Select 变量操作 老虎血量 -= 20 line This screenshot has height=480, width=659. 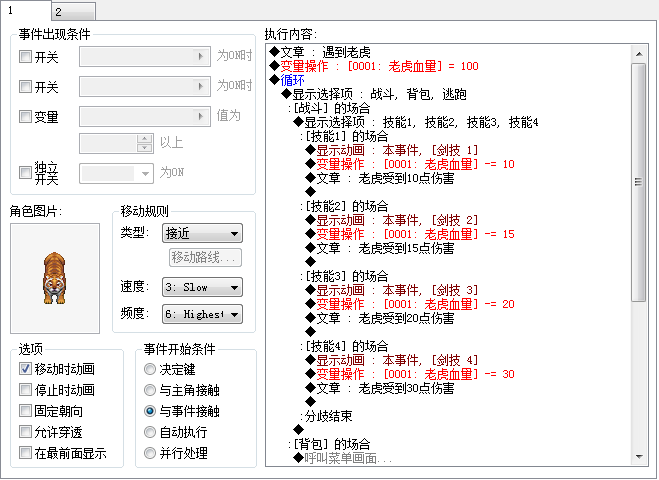tap(410, 304)
